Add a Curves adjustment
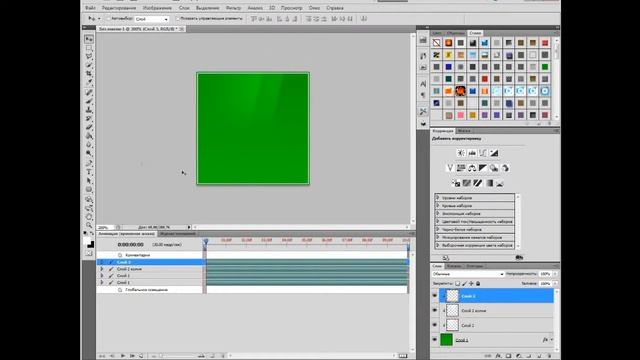The width and height of the screenshot is (640, 360). (x=483, y=153)
